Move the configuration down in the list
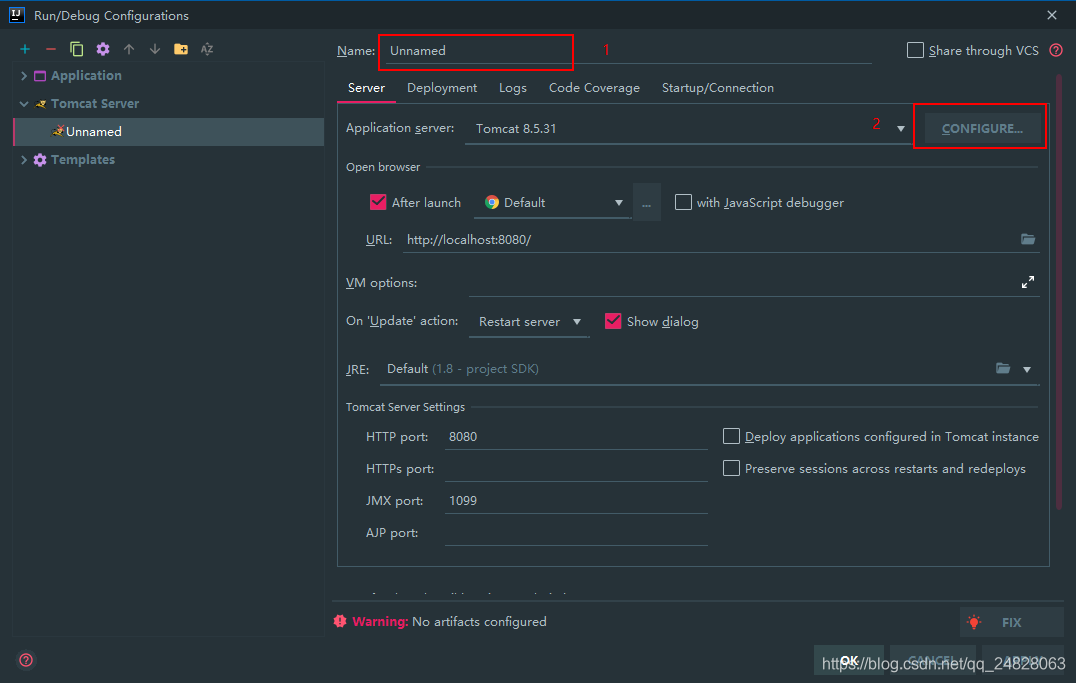Image resolution: width=1076 pixels, height=683 pixels. (155, 49)
